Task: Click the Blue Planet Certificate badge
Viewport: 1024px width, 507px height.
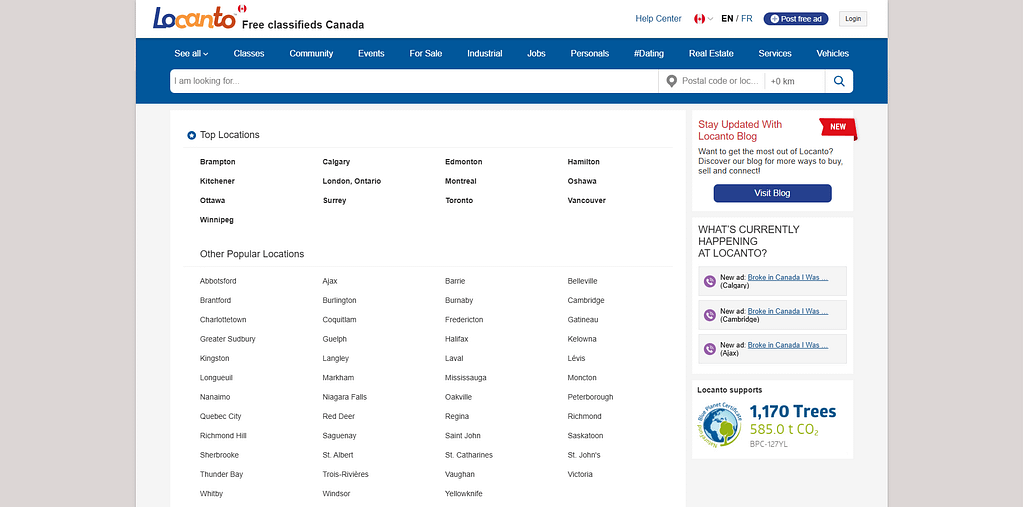Action: 718,425
